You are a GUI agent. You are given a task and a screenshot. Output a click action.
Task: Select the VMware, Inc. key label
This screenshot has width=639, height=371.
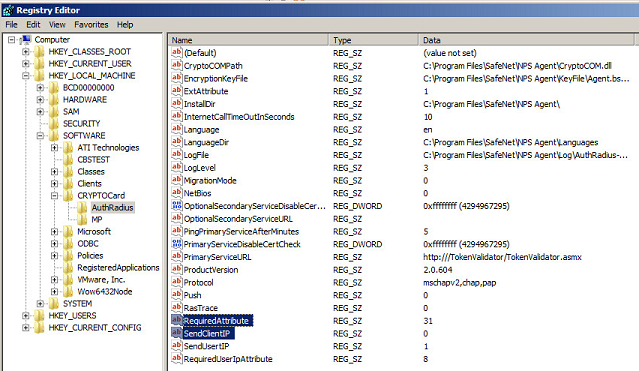[x=101, y=280]
